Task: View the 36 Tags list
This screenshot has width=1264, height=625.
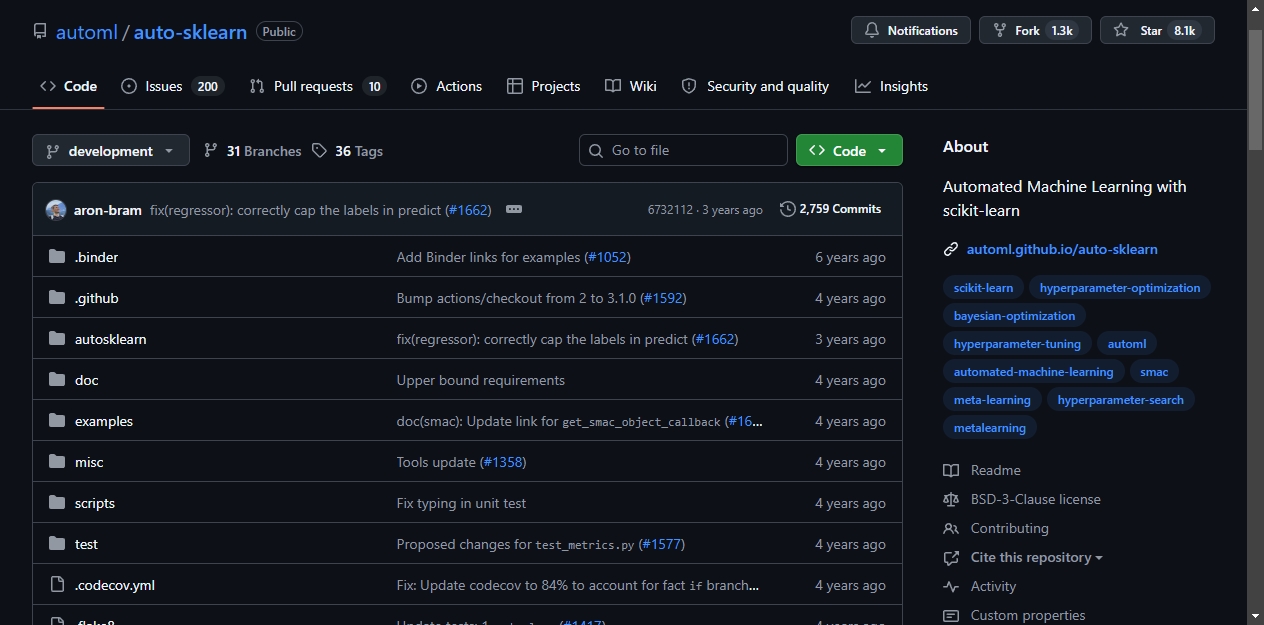Action: [x=347, y=151]
